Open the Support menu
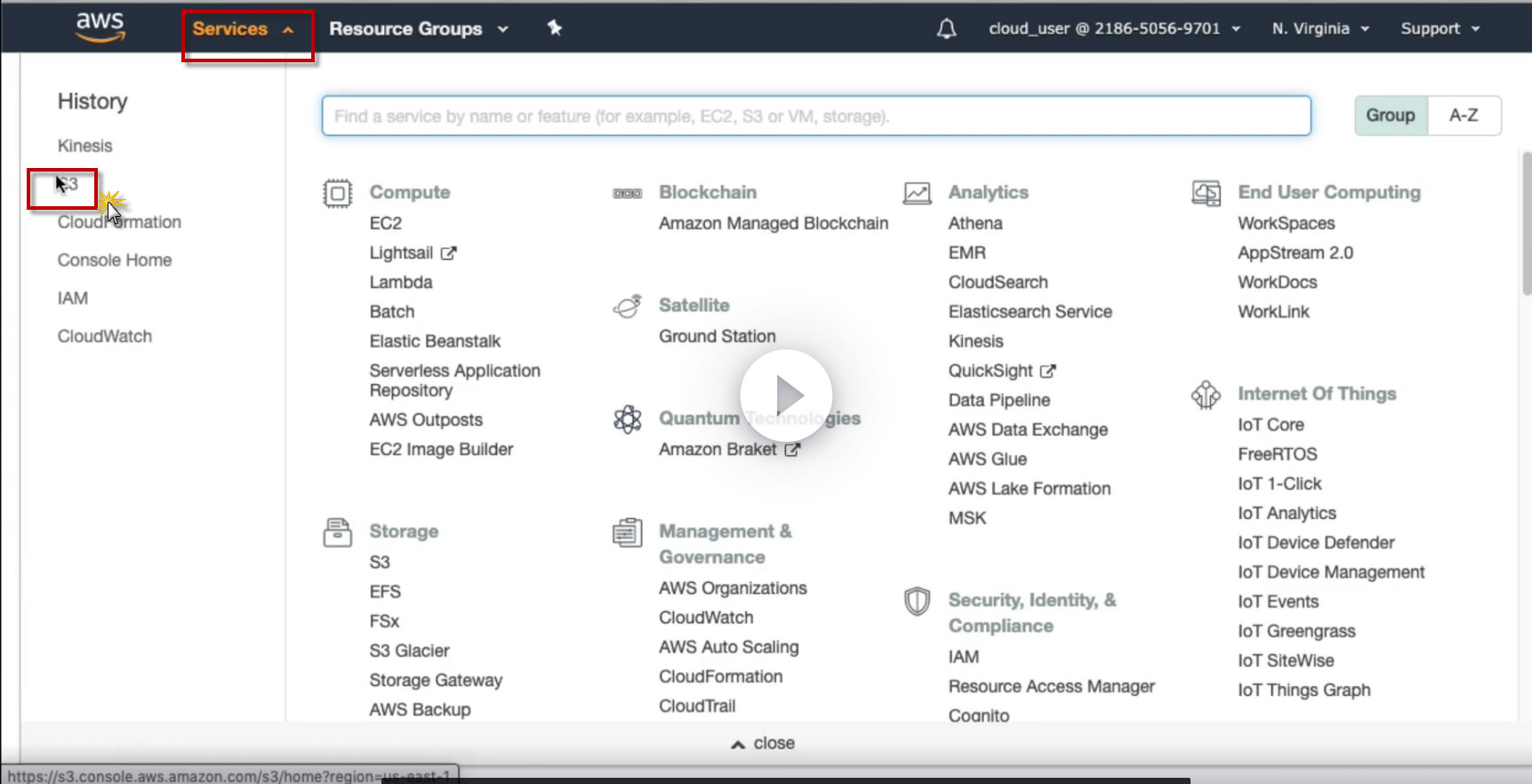 (1440, 28)
